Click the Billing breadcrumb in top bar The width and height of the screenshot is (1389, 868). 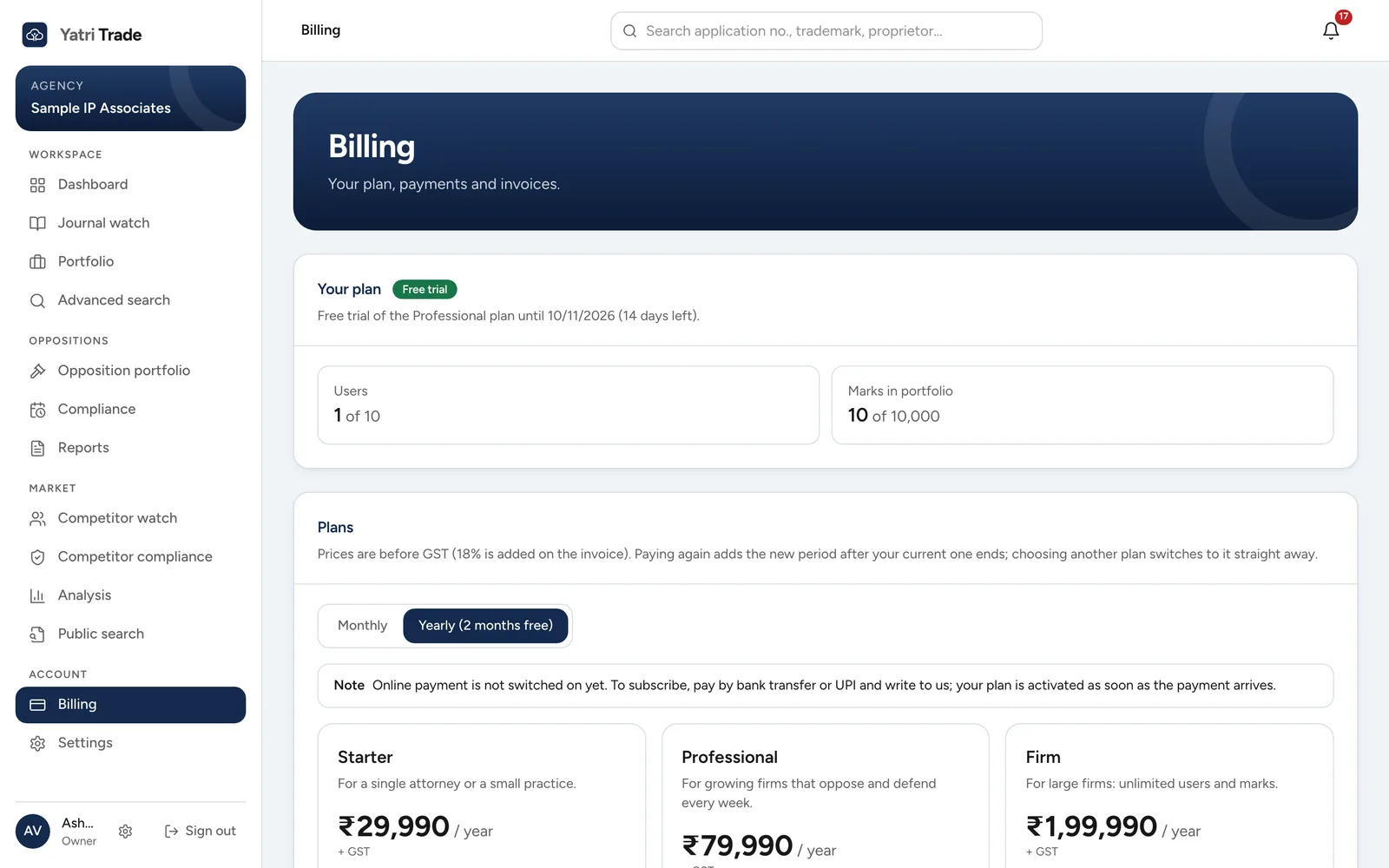tap(320, 30)
